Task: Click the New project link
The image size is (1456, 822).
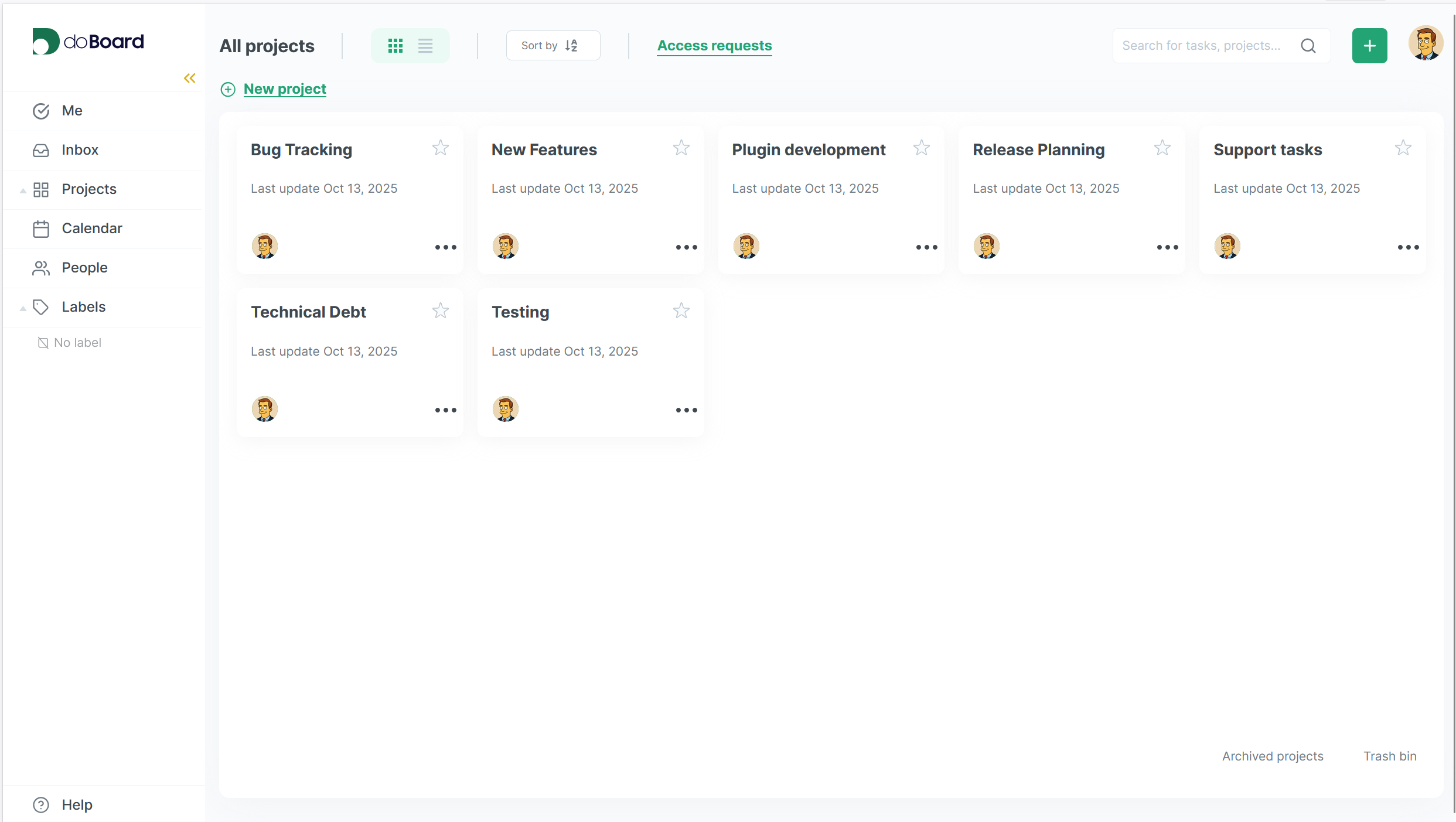Action: coord(285,89)
